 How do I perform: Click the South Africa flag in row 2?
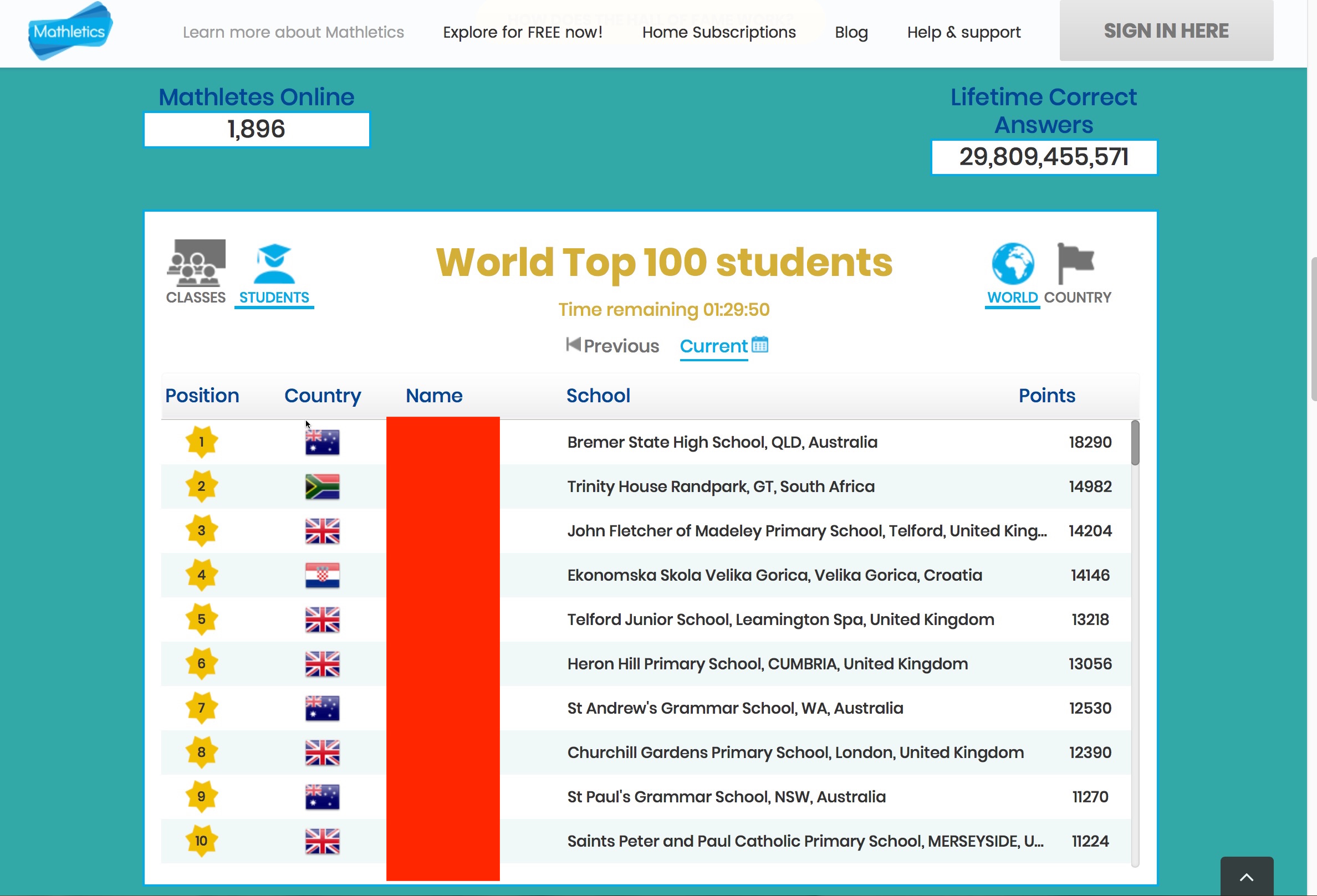tap(322, 487)
